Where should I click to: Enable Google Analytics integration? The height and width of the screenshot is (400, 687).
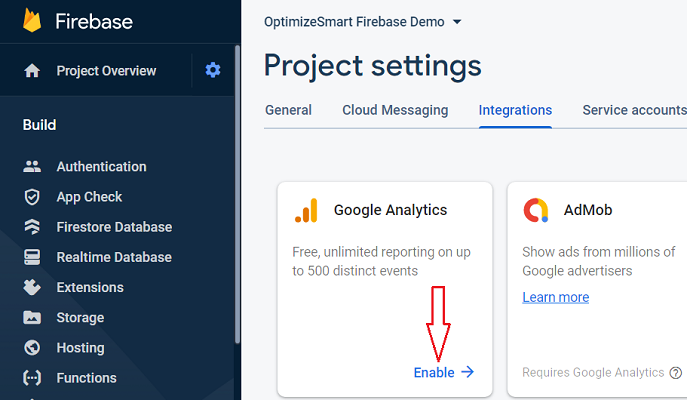tap(444, 372)
